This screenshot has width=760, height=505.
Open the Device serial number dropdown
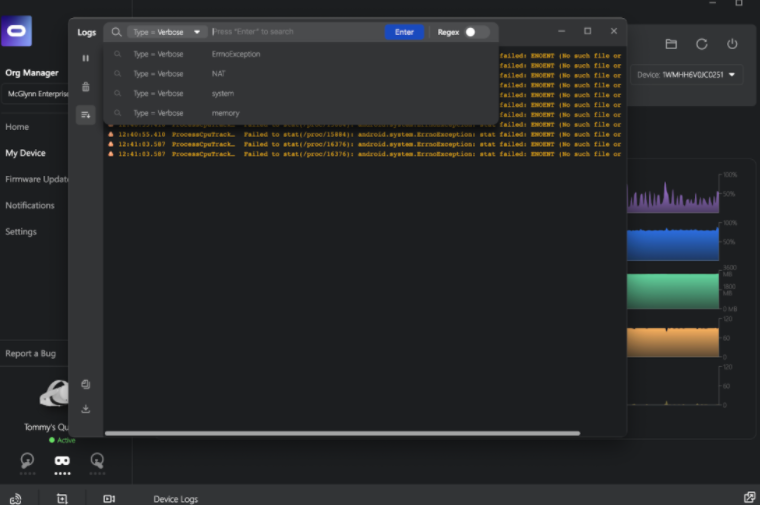687,75
